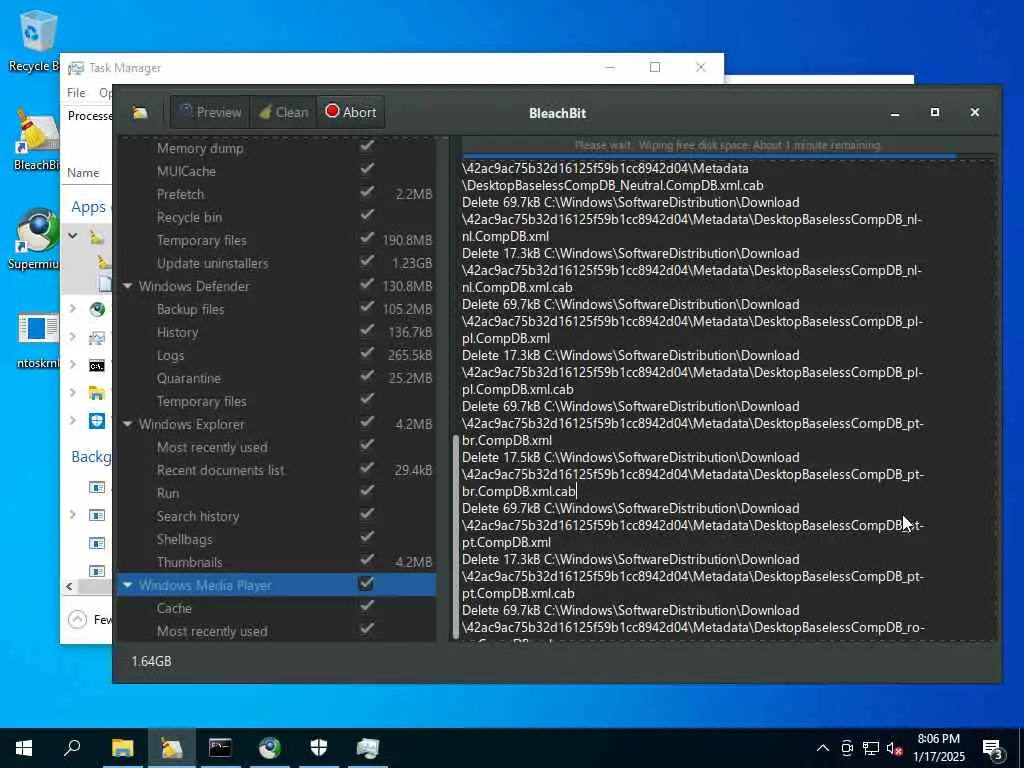Click the Meet Now tray icon
This screenshot has height=768, width=1024.
click(x=846, y=748)
